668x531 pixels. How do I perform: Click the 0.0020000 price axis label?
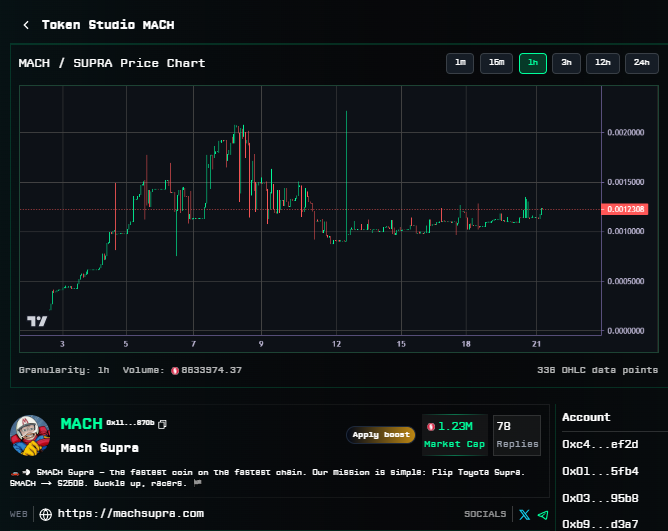coord(625,133)
